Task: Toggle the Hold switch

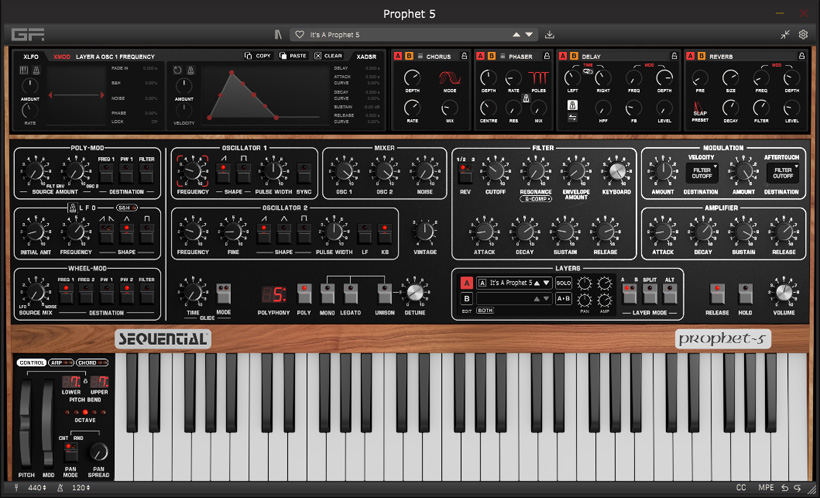Action: 745,293
